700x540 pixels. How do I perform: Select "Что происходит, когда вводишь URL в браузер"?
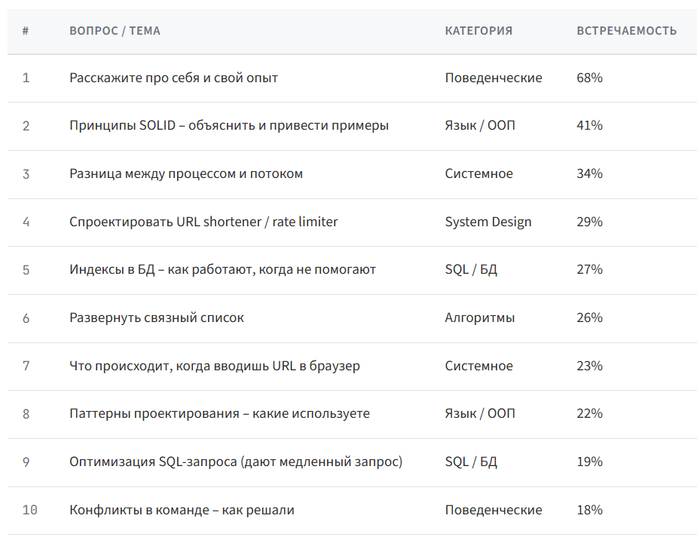click(214, 366)
